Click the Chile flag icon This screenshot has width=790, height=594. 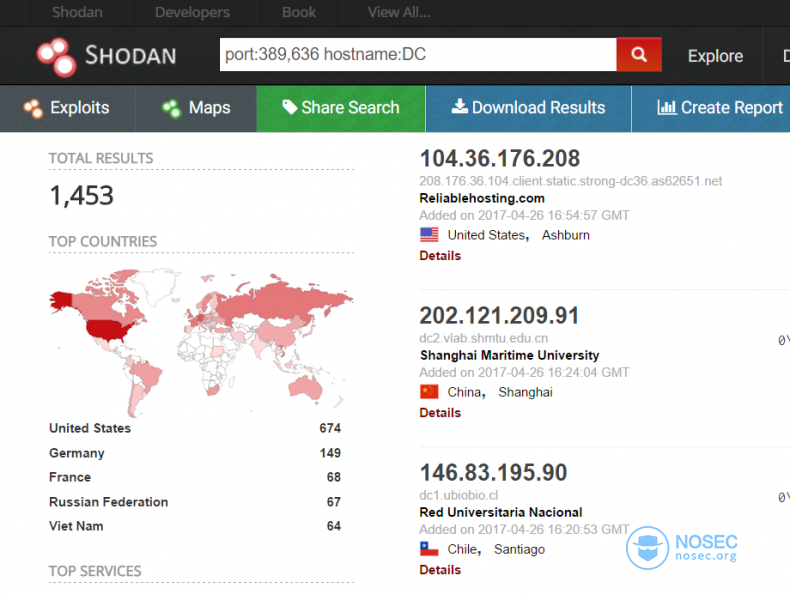coord(429,549)
